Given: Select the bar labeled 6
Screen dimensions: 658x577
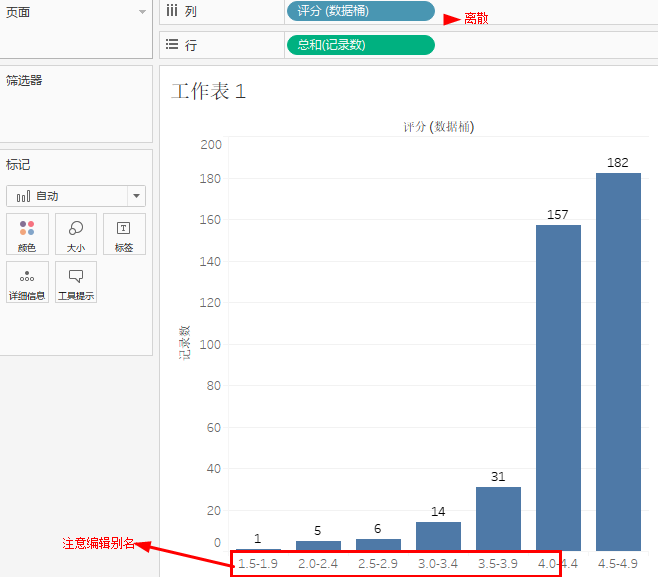Looking at the screenshot, I should pos(378,545).
